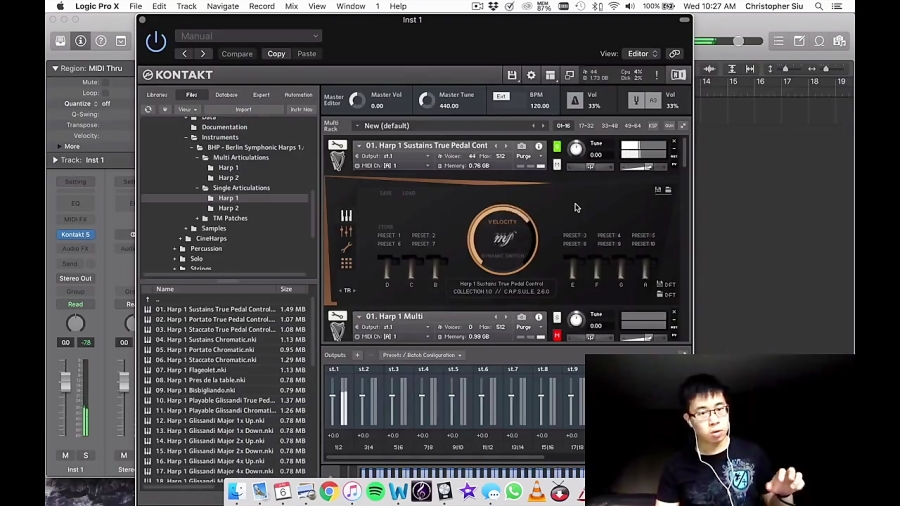The height and width of the screenshot is (506, 900).
Task: Unmute the red M on Harp 1 Multi
Action: 557,336
